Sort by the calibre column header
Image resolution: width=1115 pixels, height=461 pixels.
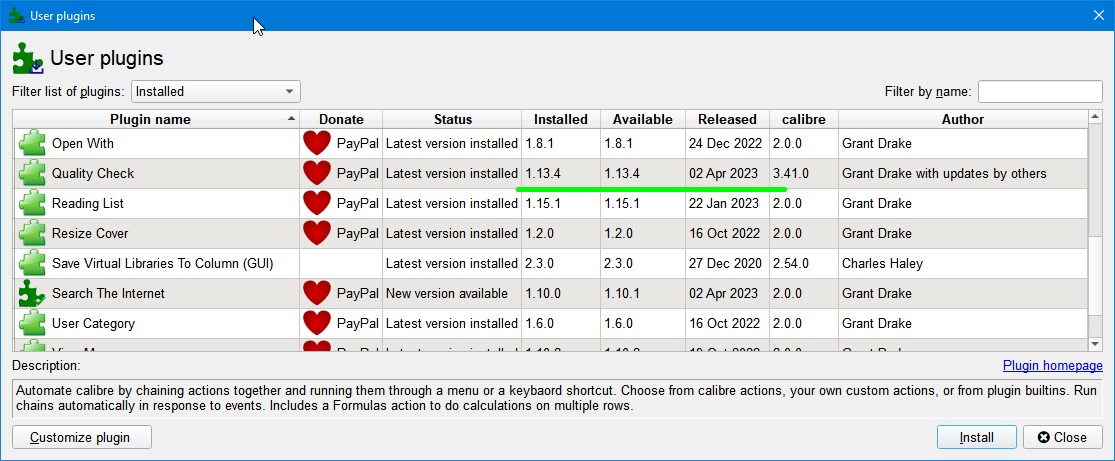(x=804, y=120)
